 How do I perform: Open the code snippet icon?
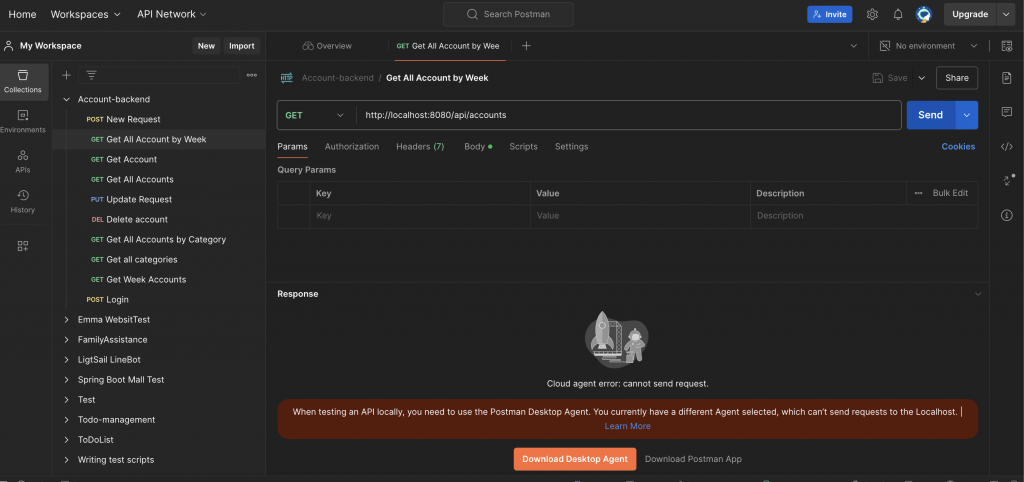pyautogui.click(x=1006, y=146)
